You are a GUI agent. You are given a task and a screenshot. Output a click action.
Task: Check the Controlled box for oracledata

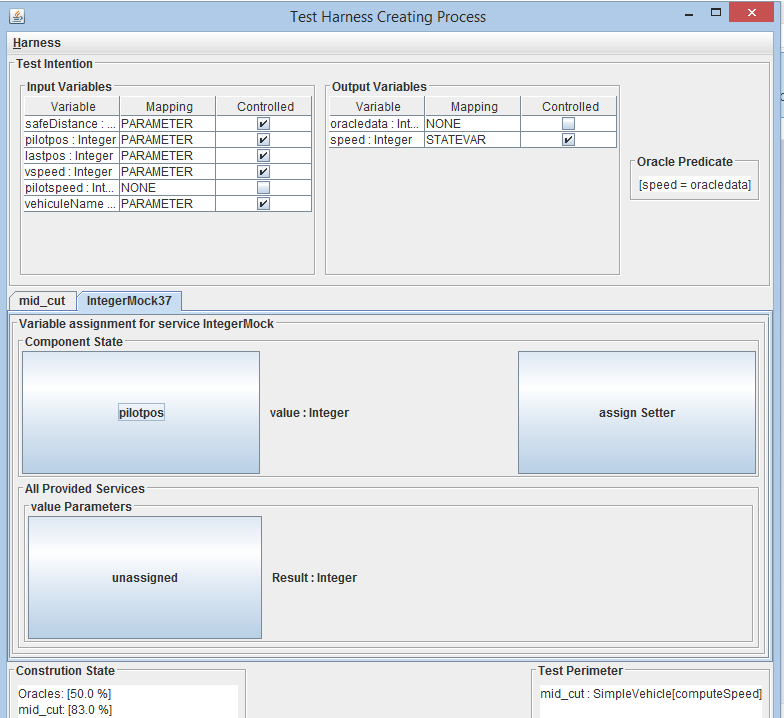click(x=568, y=124)
